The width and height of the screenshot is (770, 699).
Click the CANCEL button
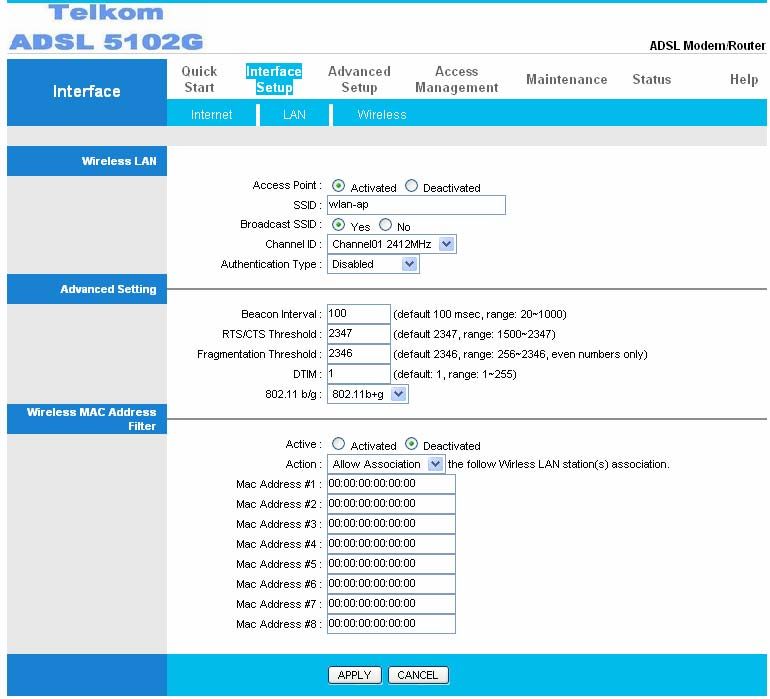point(418,675)
